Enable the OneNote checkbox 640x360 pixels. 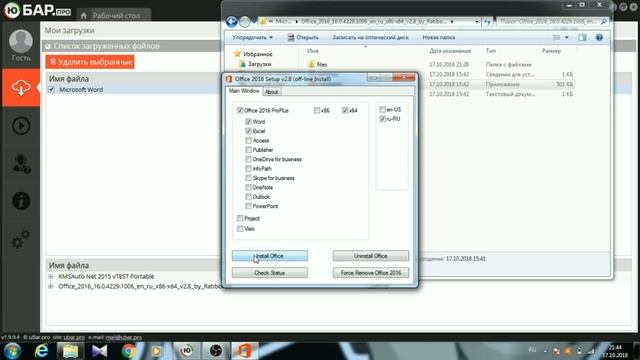point(248,187)
